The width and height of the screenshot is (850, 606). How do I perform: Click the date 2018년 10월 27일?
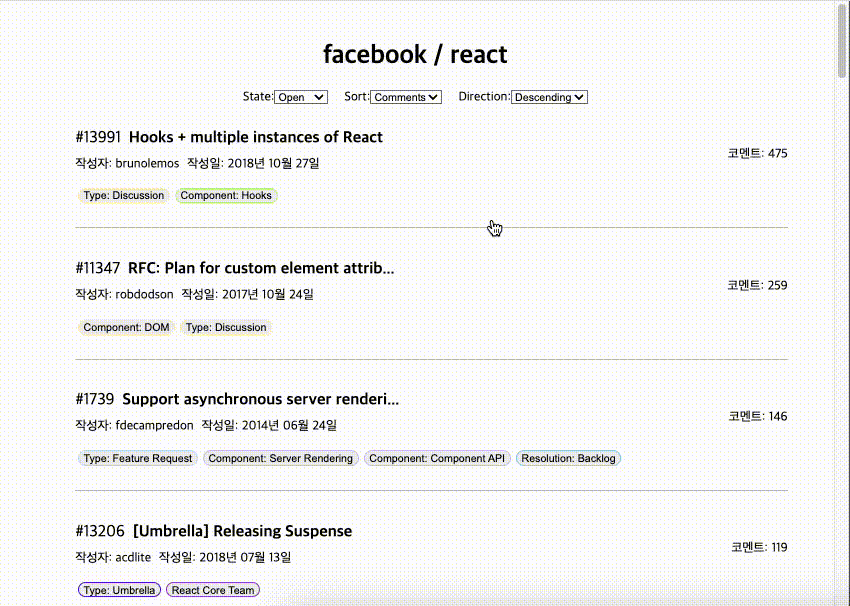point(273,163)
